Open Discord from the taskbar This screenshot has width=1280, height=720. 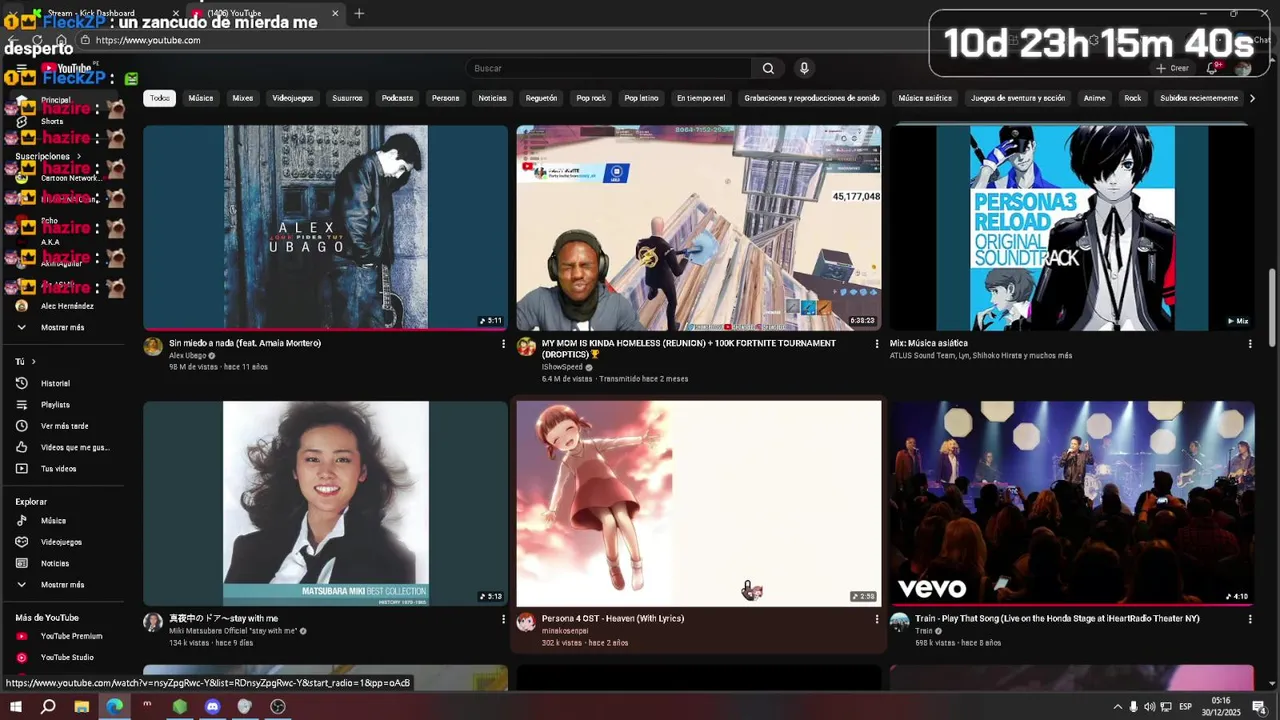click(x=212, y=706)
